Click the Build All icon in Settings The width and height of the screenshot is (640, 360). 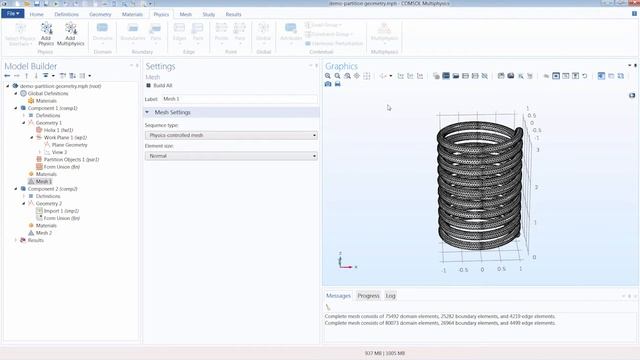(149, 85)
